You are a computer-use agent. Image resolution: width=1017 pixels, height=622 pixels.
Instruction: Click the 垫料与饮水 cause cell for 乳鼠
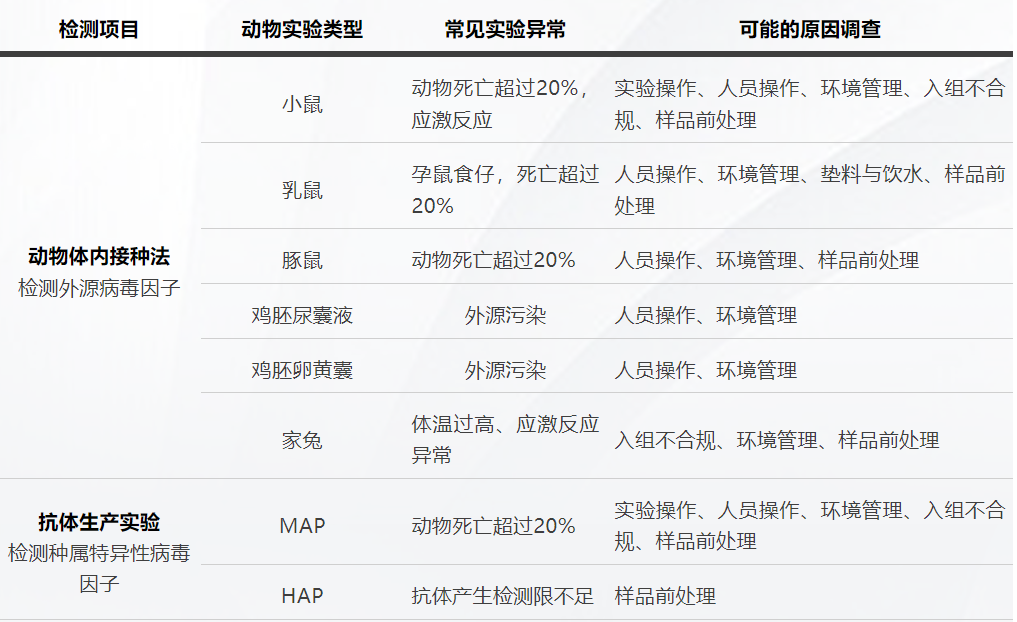coord(870,175)
